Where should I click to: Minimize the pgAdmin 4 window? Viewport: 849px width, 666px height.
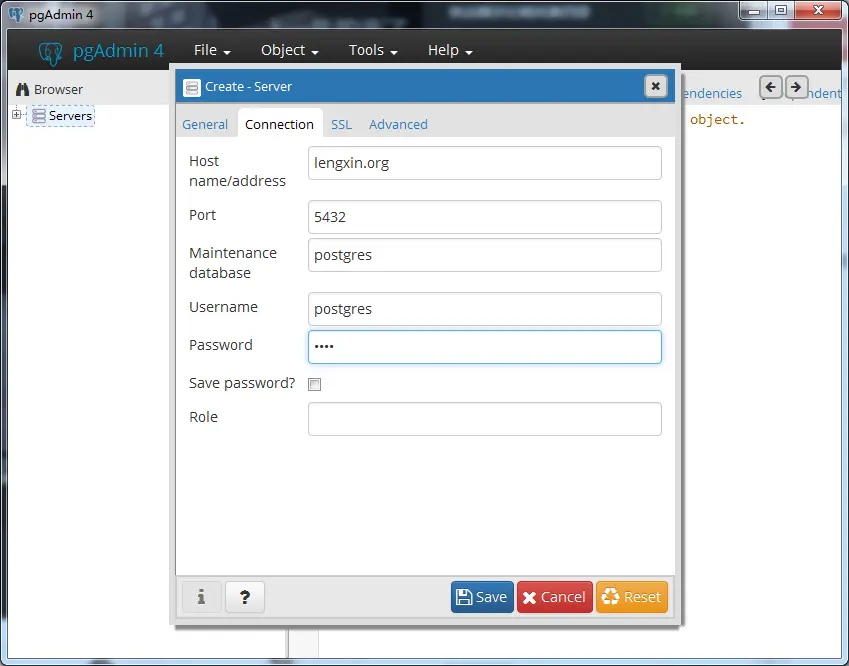pos(754,11)
